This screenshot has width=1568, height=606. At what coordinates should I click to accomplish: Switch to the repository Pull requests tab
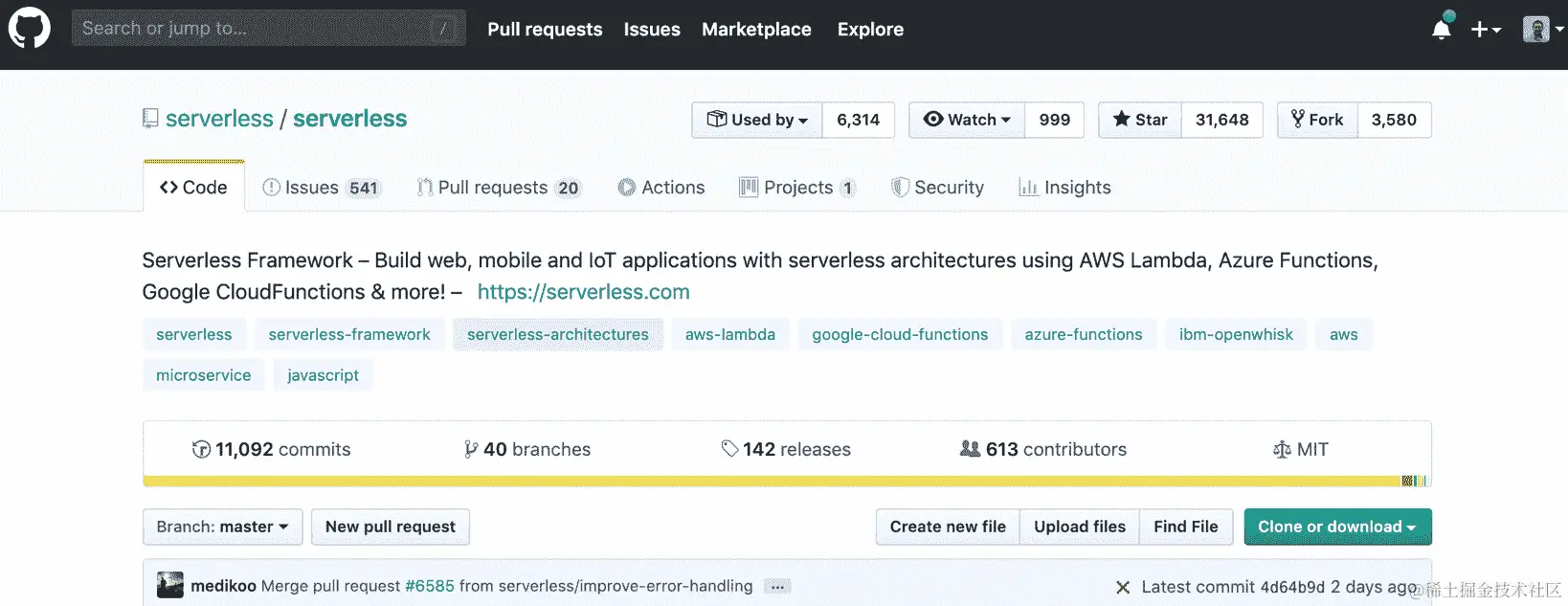click(498, 188)
